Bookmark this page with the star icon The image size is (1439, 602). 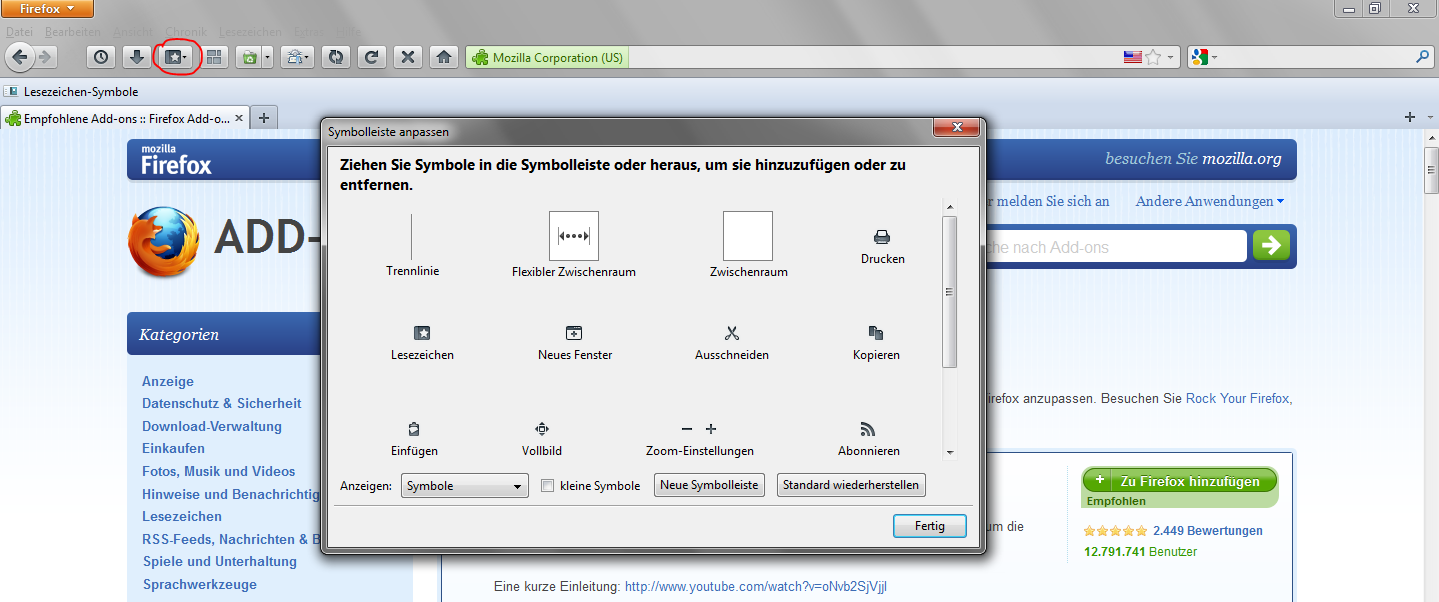pyautogui.click(x=1153, y=58)
